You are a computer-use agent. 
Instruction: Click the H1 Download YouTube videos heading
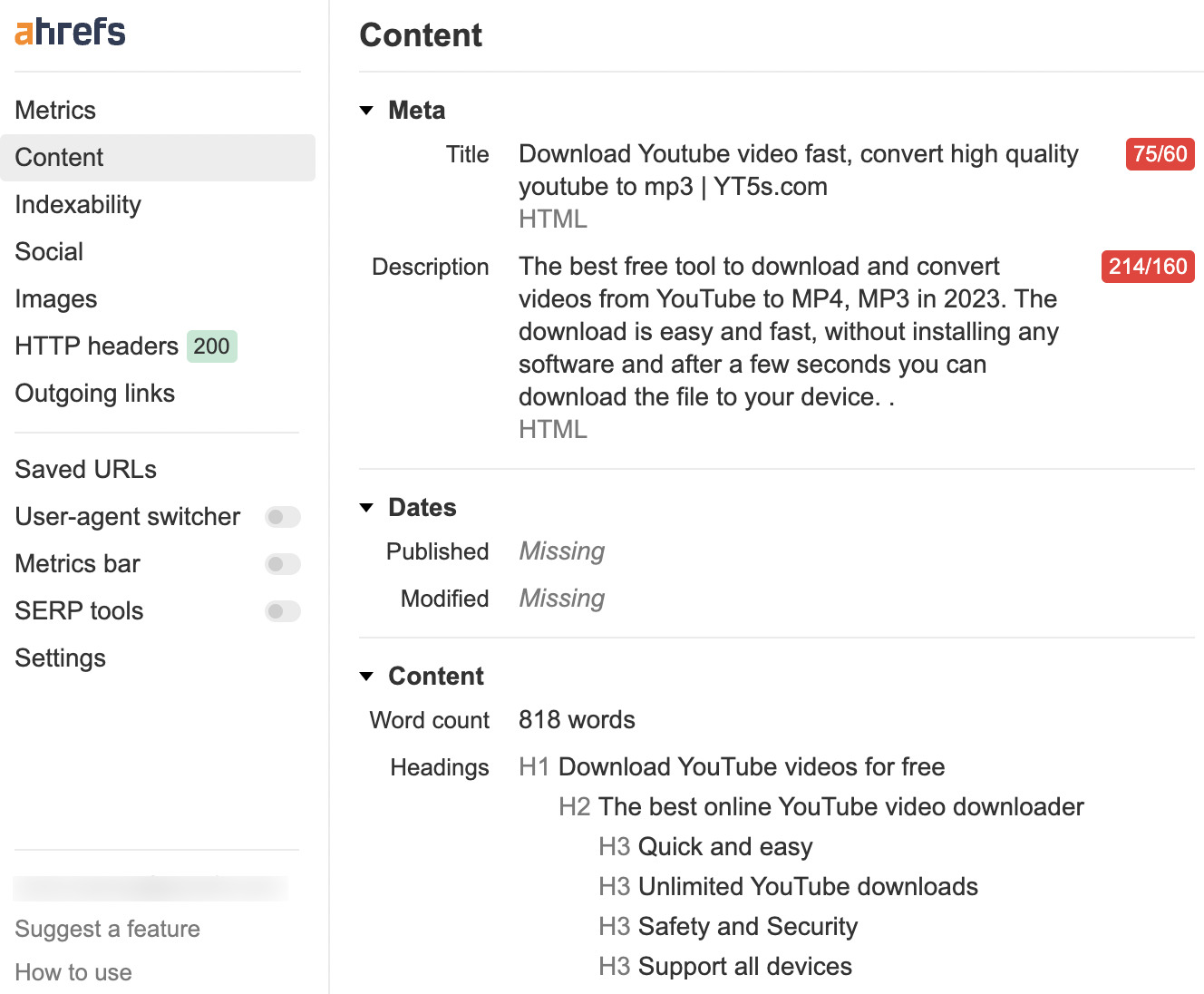coord(751,767)
